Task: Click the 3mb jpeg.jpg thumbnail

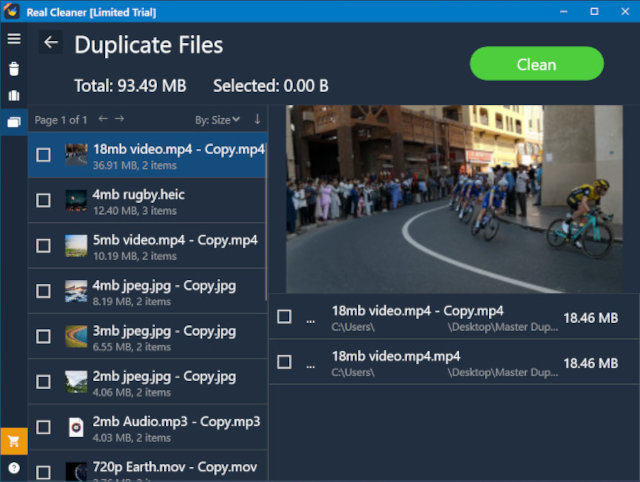Action: (76, 336)
